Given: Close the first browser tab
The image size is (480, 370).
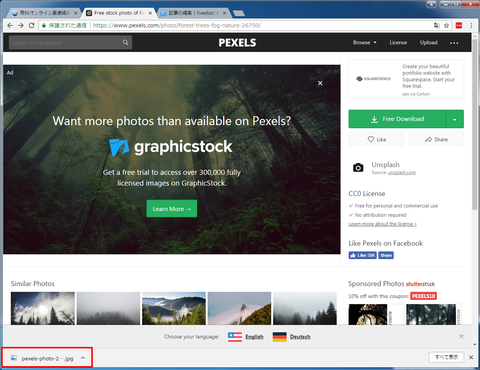Looking at the screenshot, I should [x=76, y=13].
